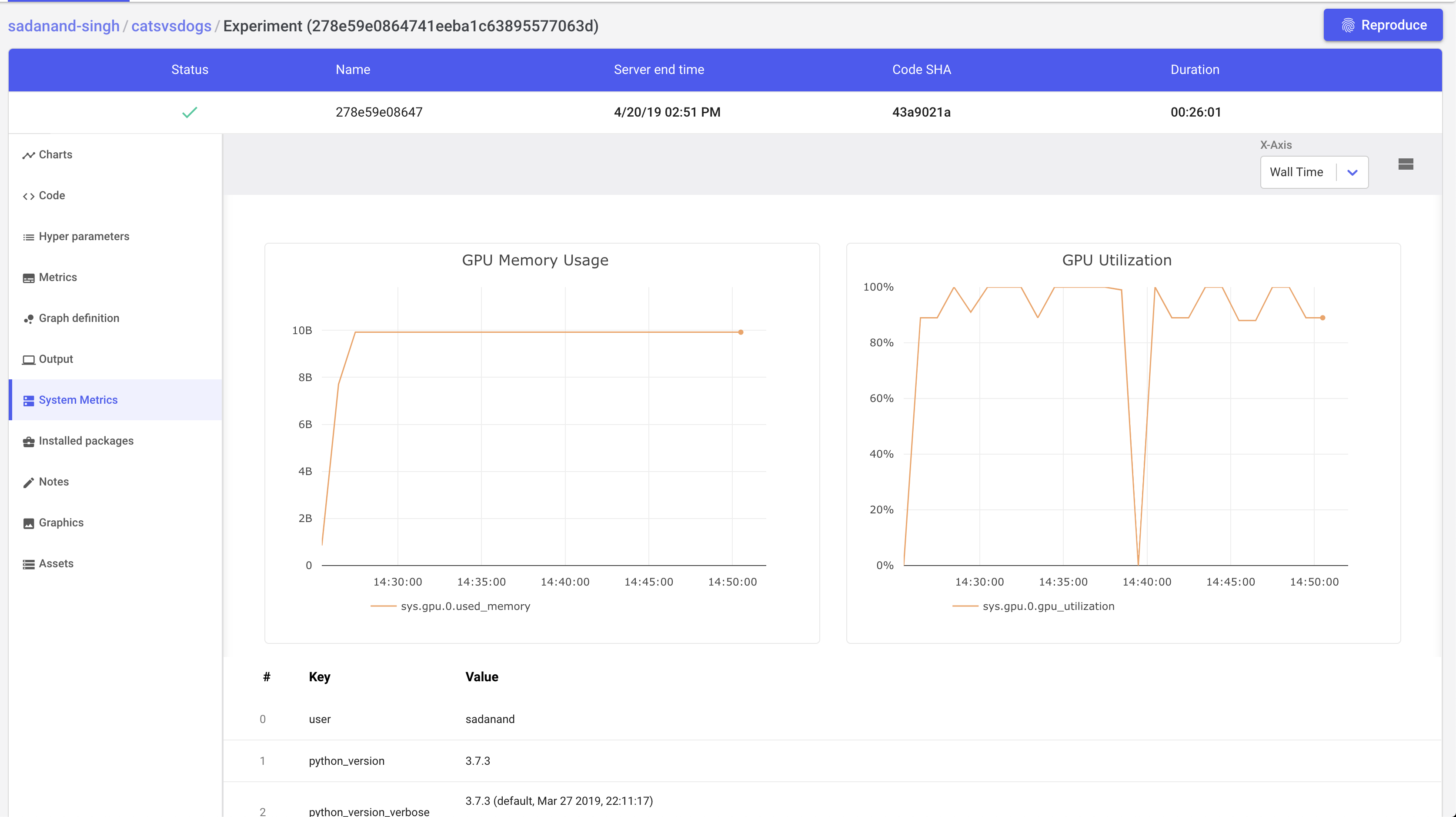Click the Installed packages briefcase icon
This screenshot has width=1456, height=817.
pos(28,442)
